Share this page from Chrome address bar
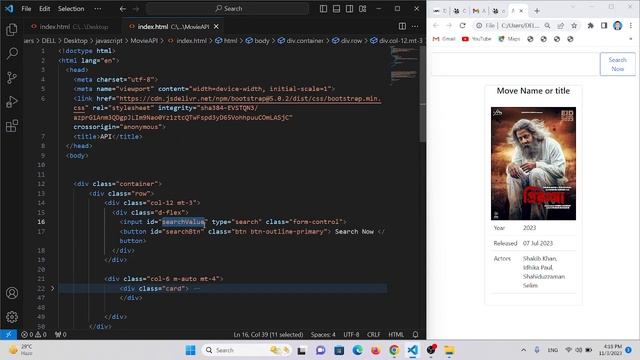This screenshot has width=640, height=360. pos(561,25)
